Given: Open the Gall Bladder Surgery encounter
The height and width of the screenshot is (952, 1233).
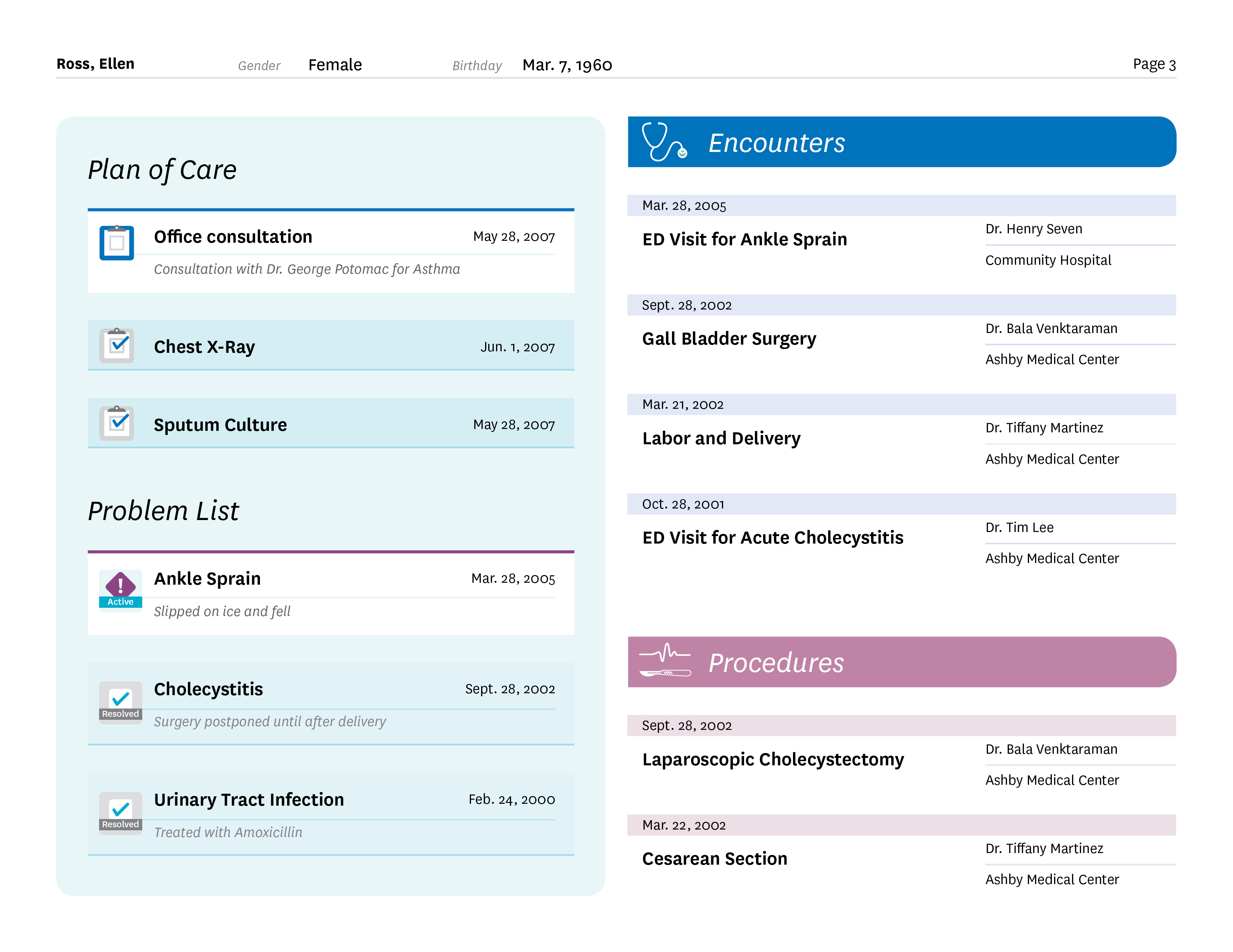Looking at the screenshot, I should click(728, 339).
